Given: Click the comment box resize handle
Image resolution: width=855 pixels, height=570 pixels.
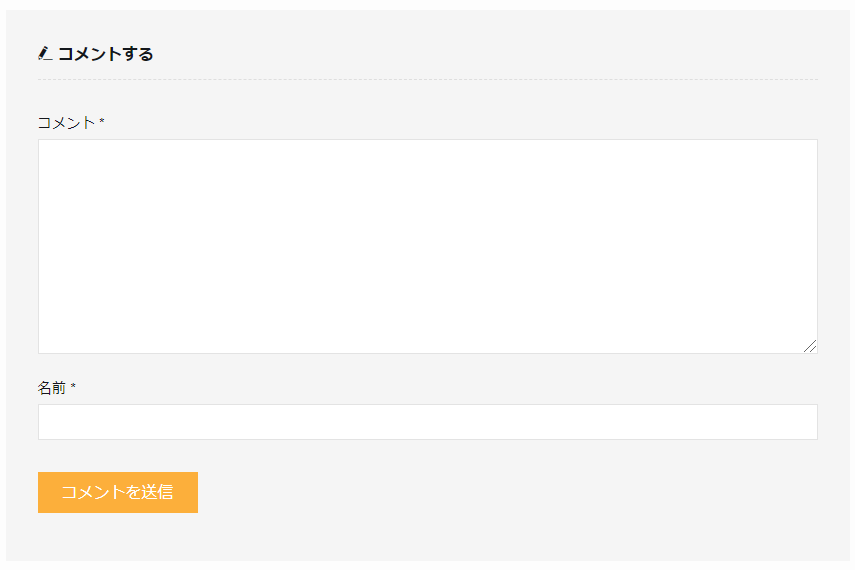Looking at the screenshot, I should [x=810, y=346].
